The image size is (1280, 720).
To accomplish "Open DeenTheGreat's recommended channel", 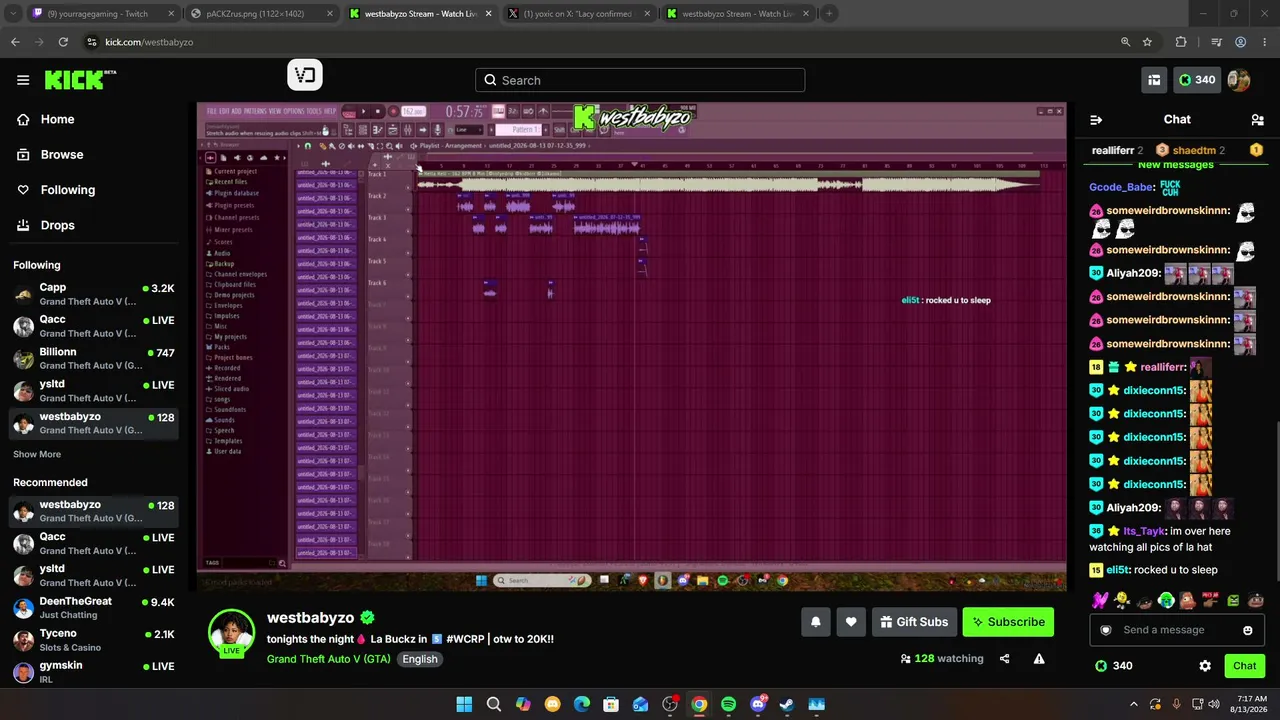I will [94, 608].
